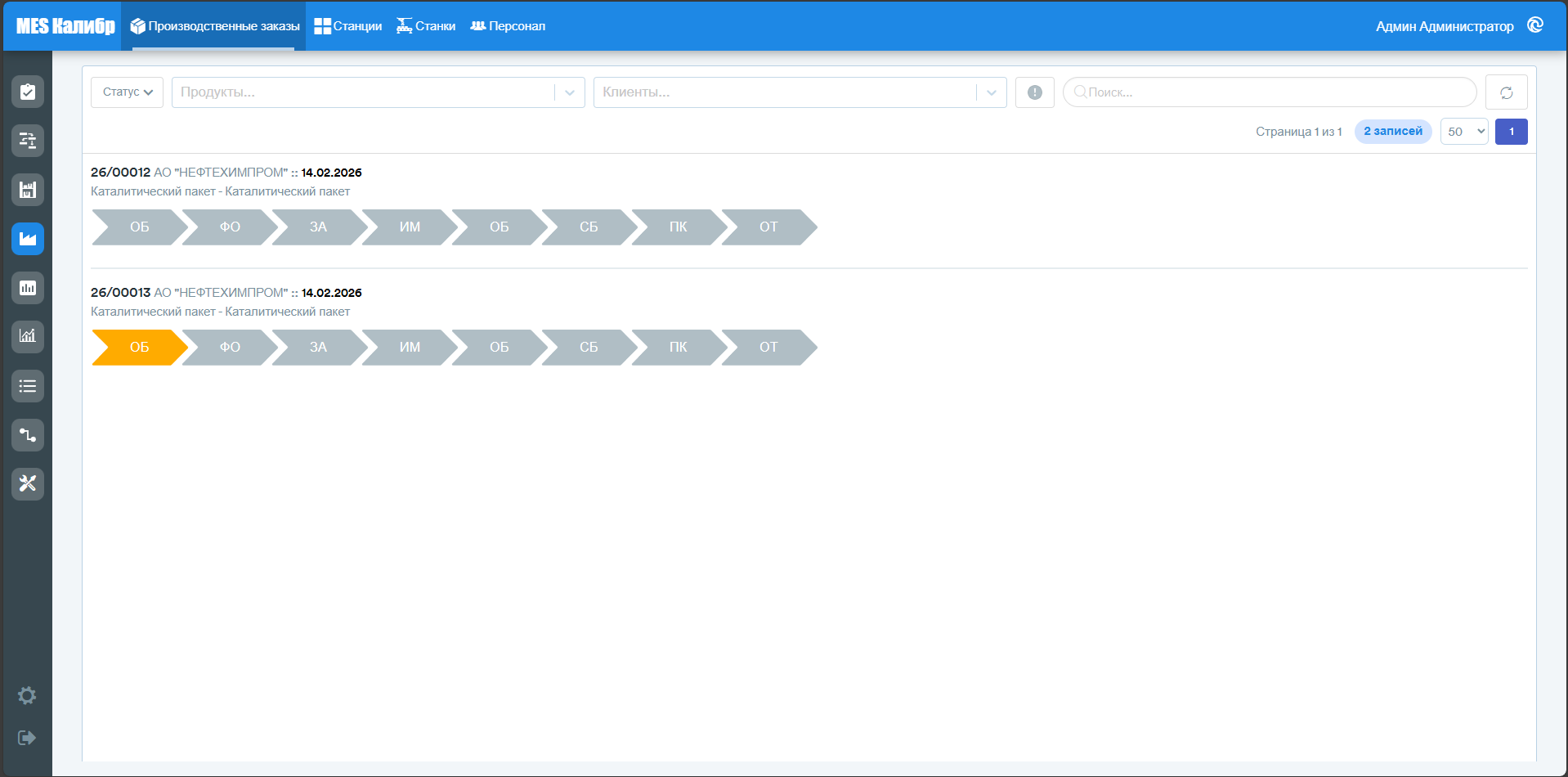
Task: Select ПК step of order 26/00012
Action: pos(679,227)
